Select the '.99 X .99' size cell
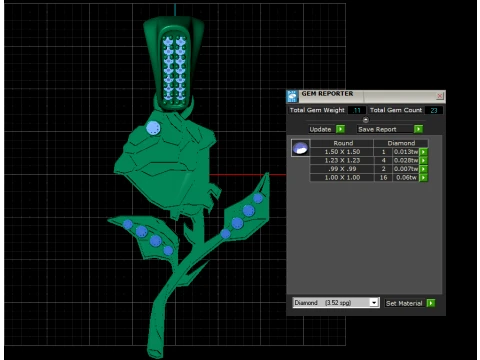 pos(342,169)
